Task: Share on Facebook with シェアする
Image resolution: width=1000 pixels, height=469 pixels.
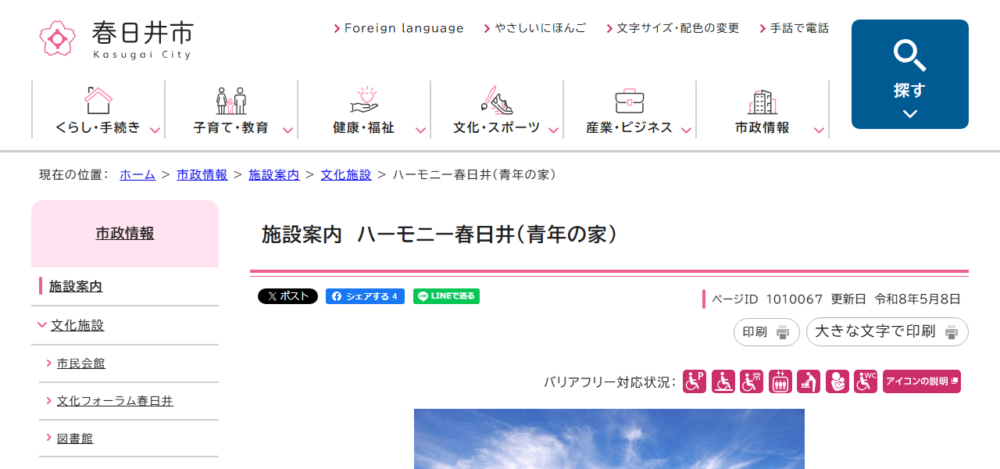Action: click(x=365, y=296)
